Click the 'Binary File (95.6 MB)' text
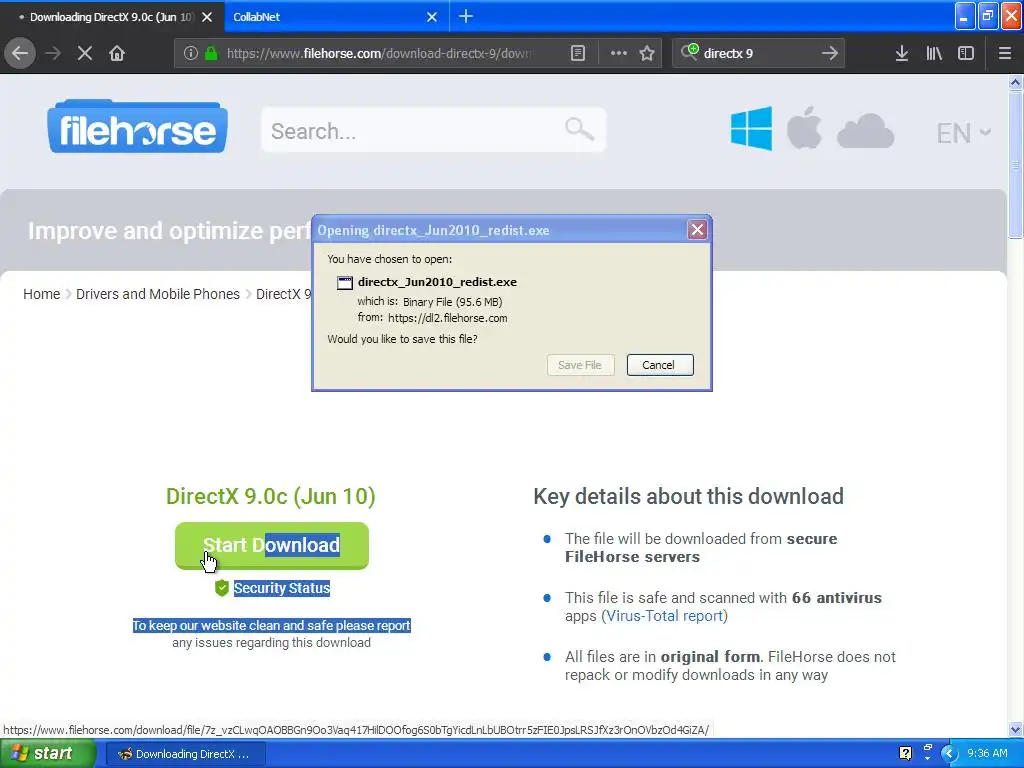Viewport: 1024px width, 768px height. pyautogui.click(x=453, y=302)
